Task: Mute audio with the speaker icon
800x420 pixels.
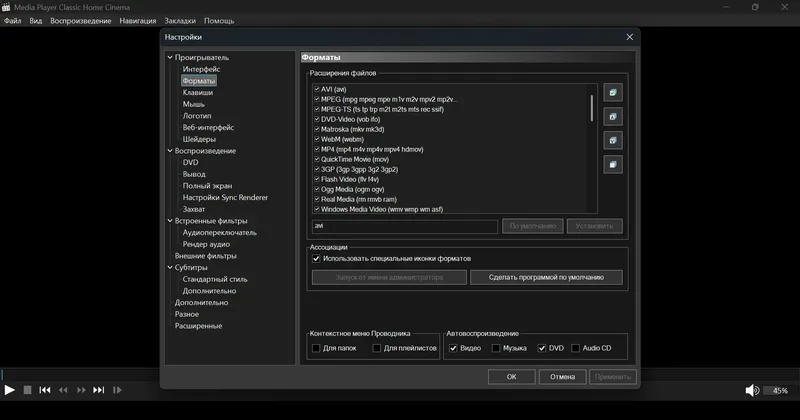Action: coord(752,390)
